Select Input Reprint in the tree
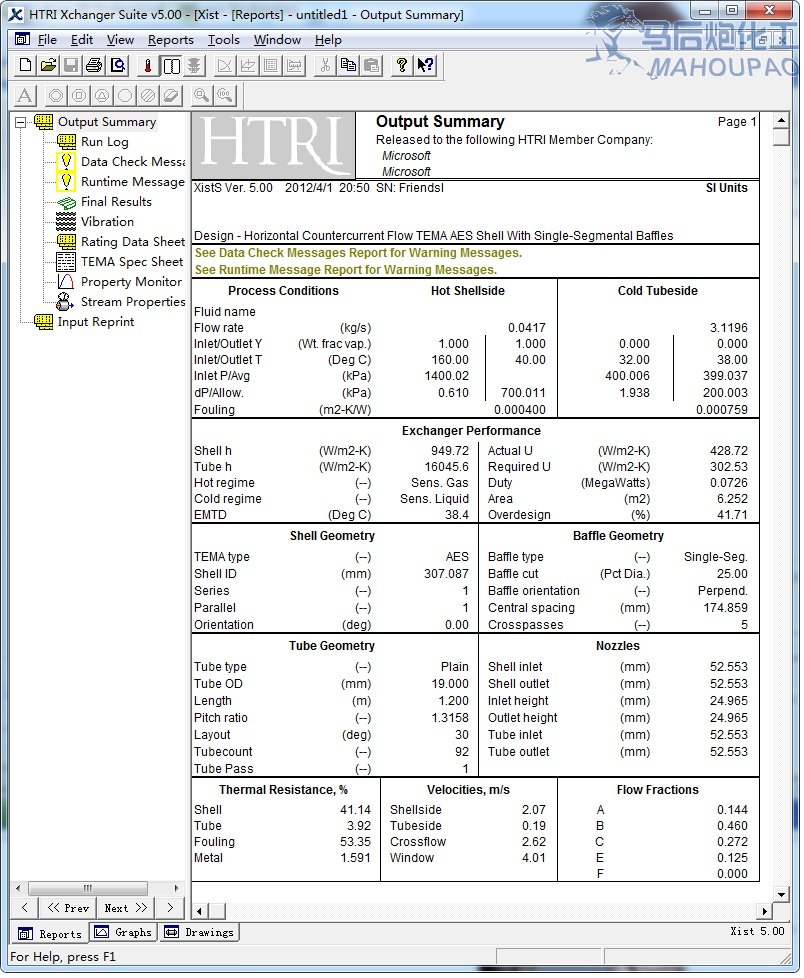The width and height of the screenshot is (804, 978). pyautogui.click(x=95, y=322)
